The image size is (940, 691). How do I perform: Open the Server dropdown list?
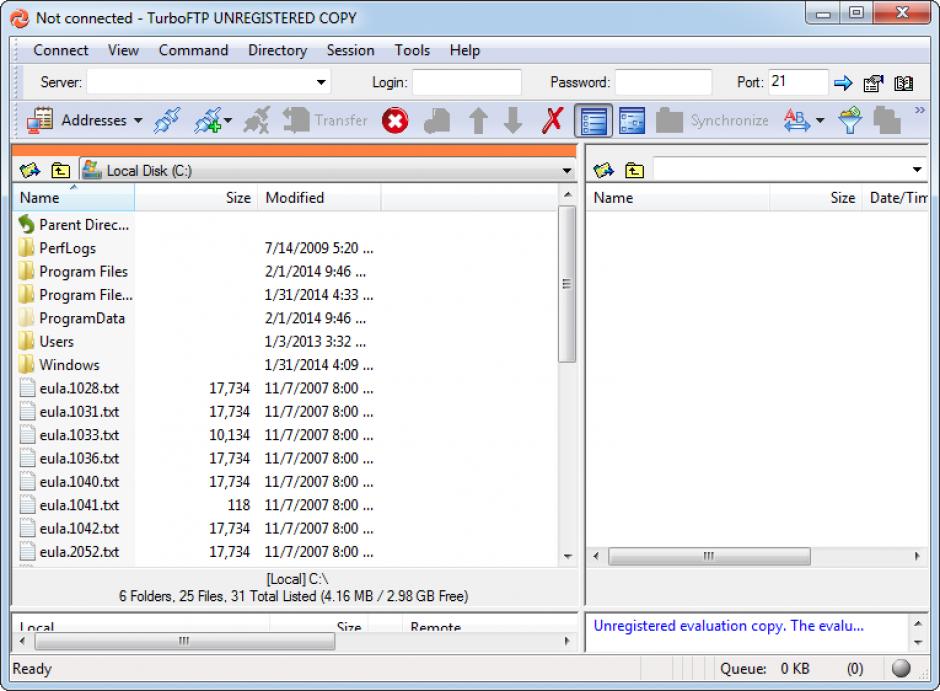321,82
